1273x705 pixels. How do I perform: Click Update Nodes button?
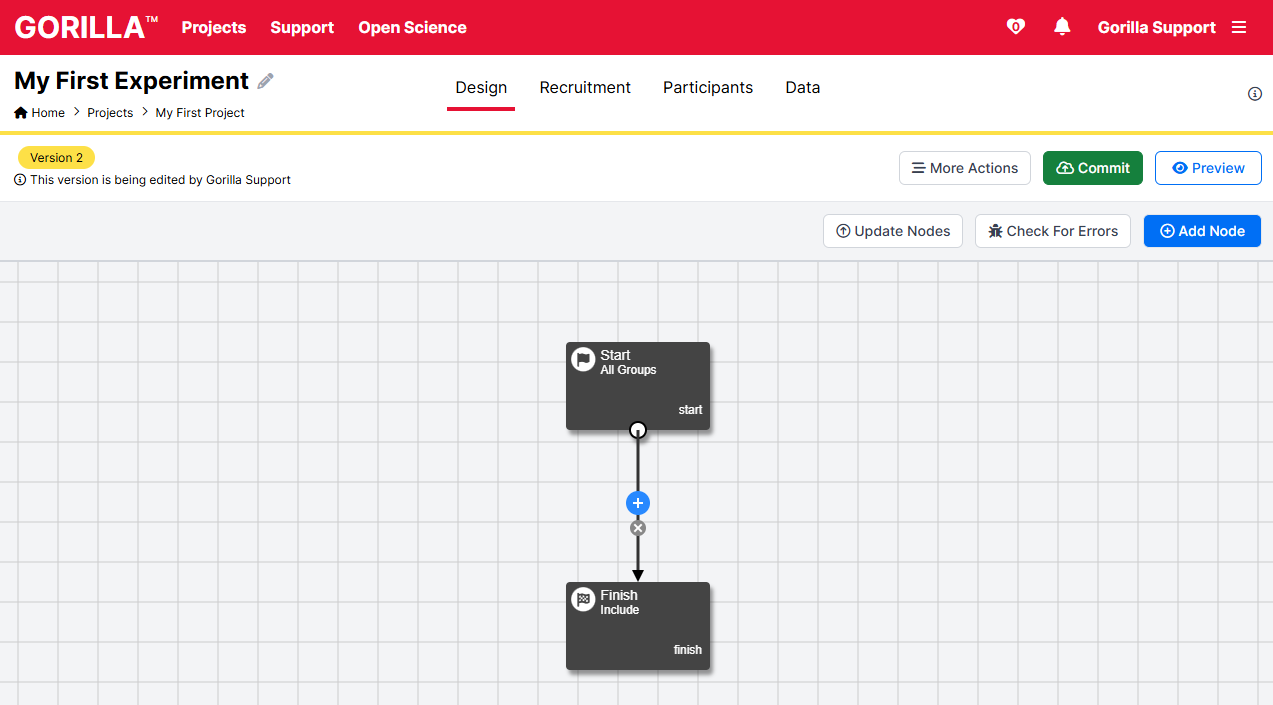coord(893,231)
